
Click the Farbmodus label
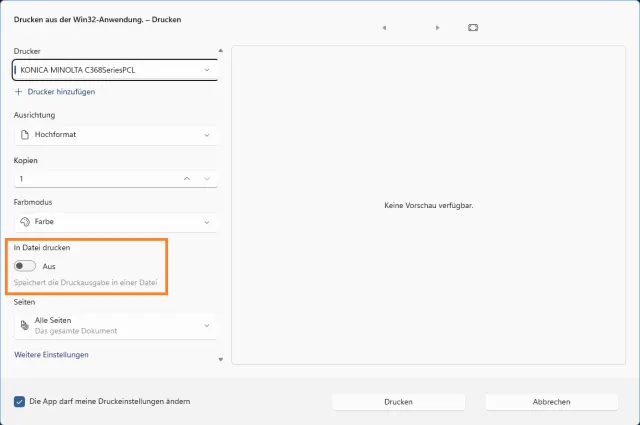(33, 202)
